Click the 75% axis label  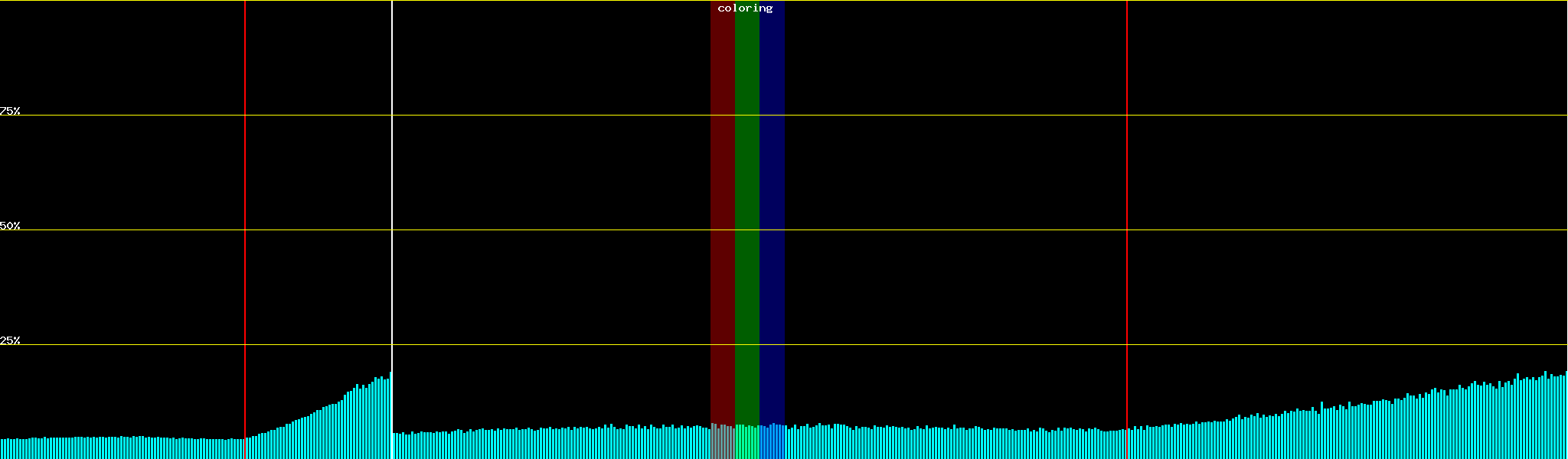pos(10,111)
